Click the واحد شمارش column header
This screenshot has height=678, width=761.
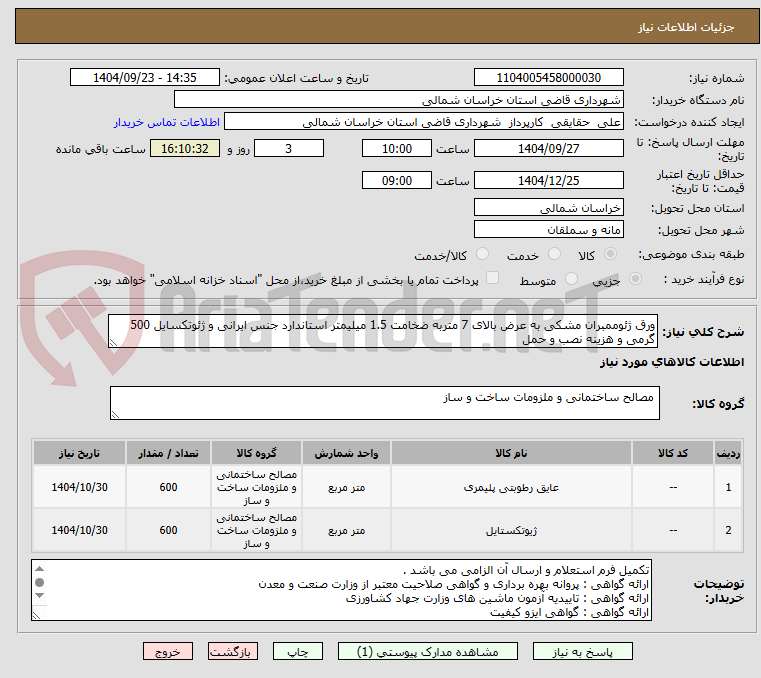[346, 453]
